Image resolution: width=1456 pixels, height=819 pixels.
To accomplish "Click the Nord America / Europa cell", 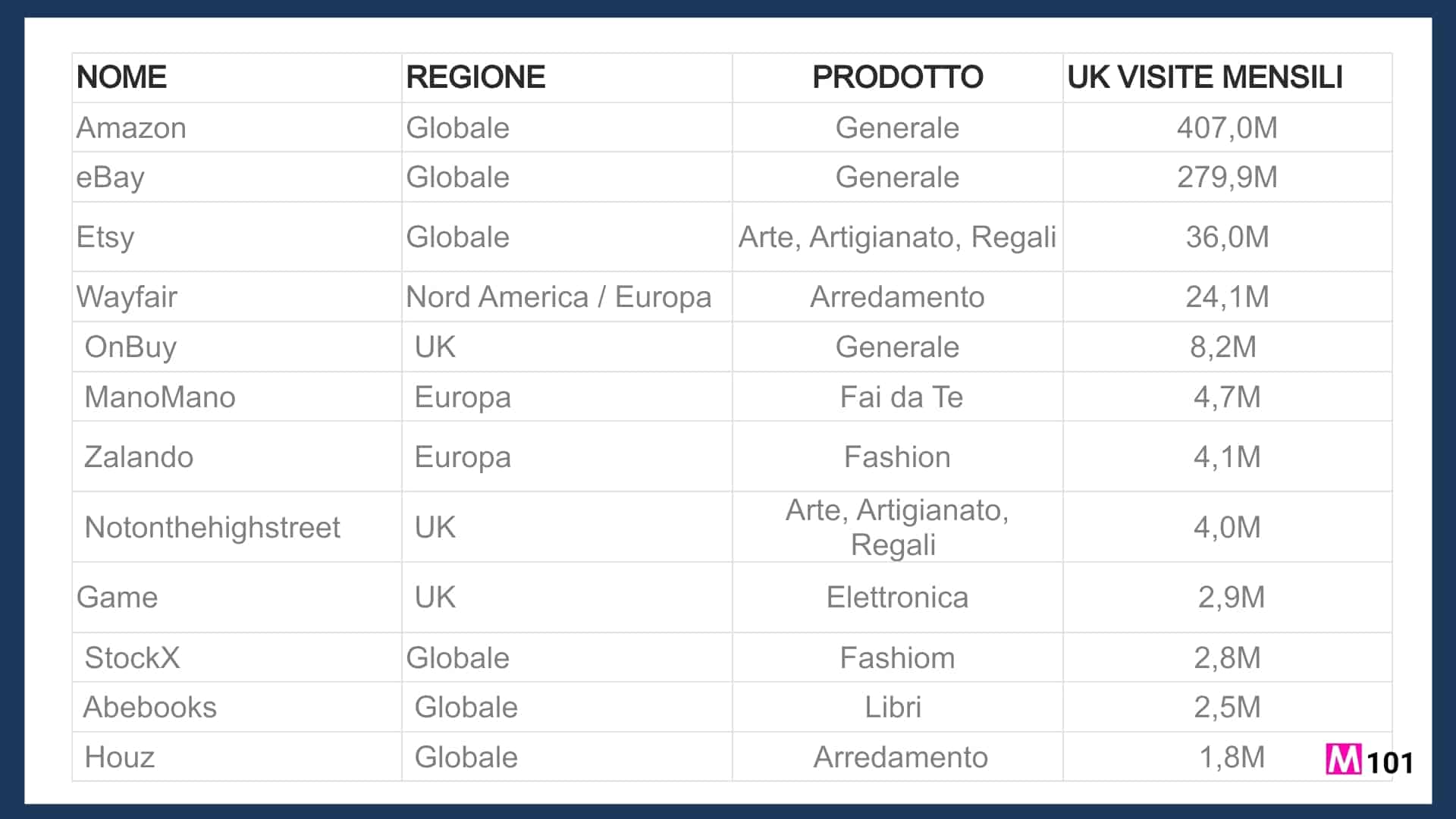I will click(x=559, y=297).
